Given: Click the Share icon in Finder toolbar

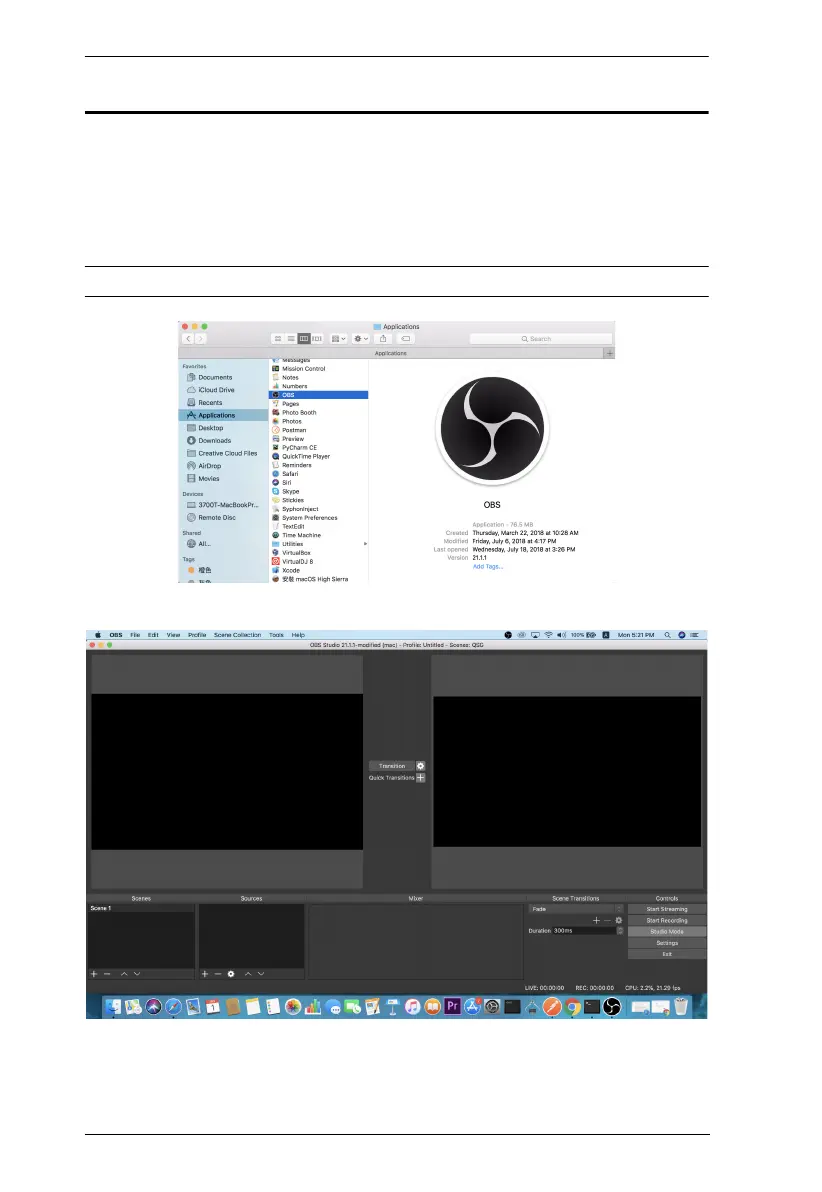Looking at the screenshot, I should click(x=382, y=339).
